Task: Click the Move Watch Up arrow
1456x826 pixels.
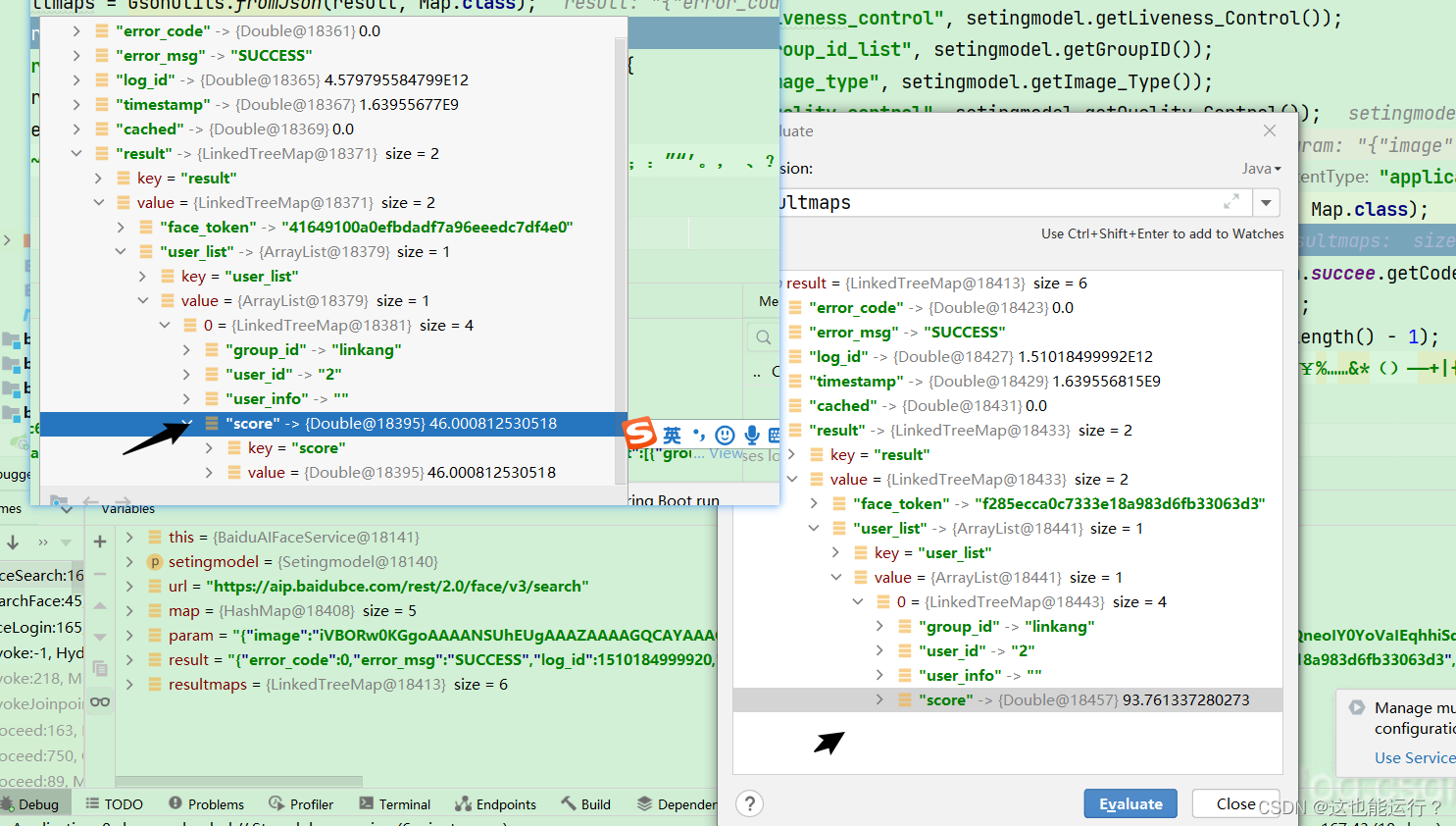Action: coord(100,605)
